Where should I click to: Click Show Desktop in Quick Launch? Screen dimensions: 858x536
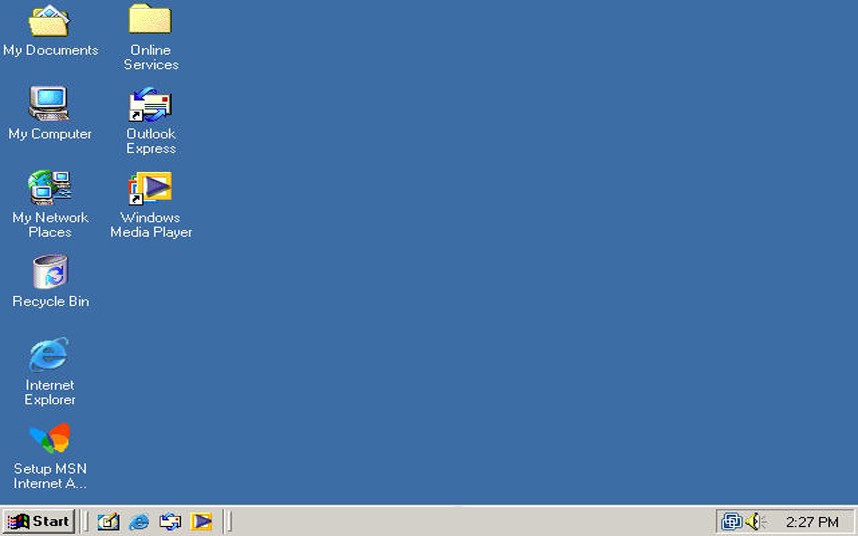tap(108, 521)
